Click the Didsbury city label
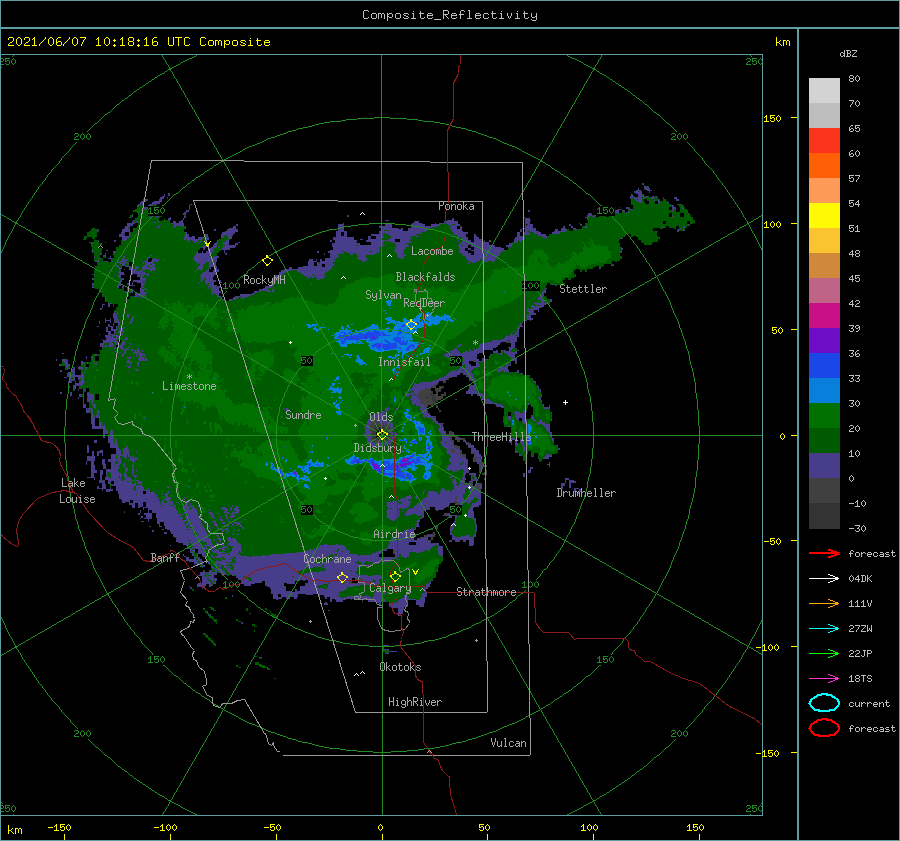Screen dimensions: 900x841 [x=378, y=448]
